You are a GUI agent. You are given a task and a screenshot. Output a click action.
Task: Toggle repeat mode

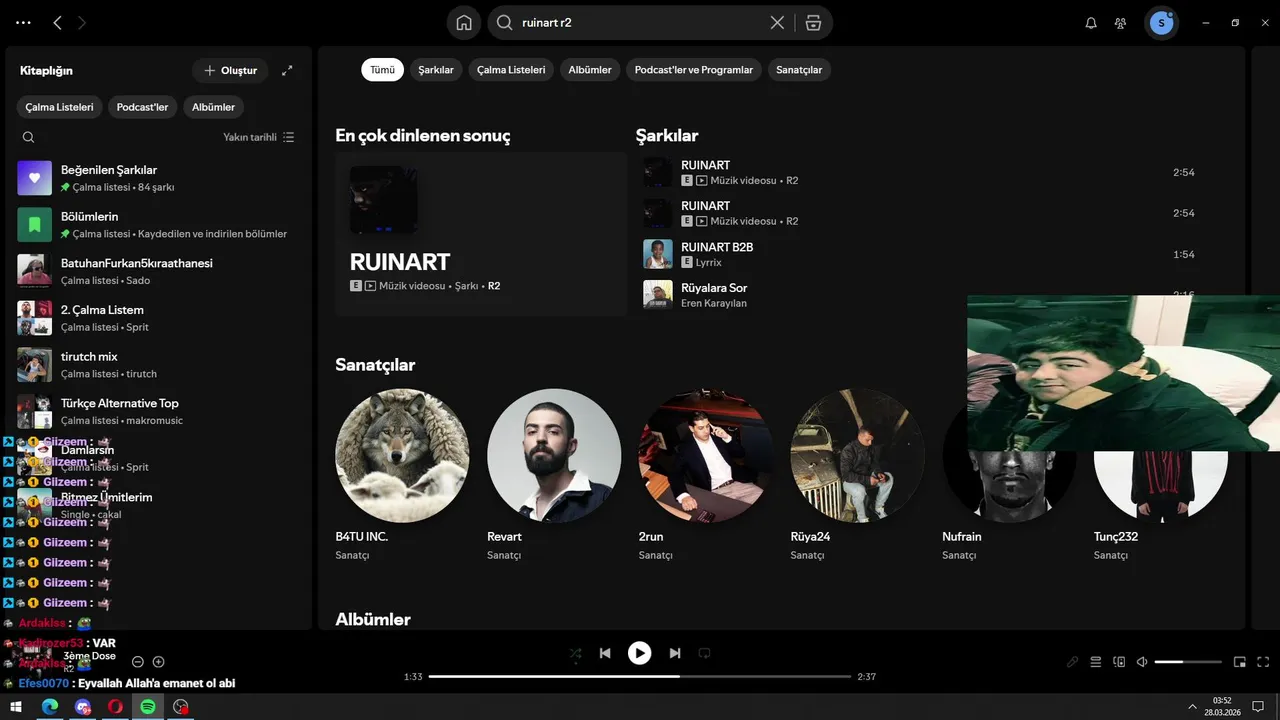704,653
